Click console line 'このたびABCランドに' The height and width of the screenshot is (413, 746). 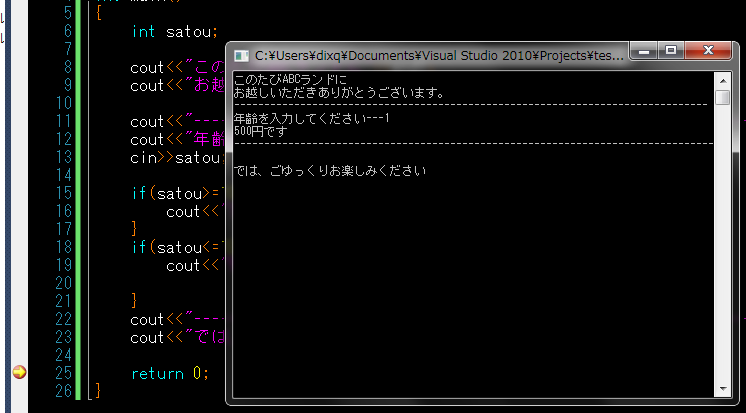coord(290,80)
